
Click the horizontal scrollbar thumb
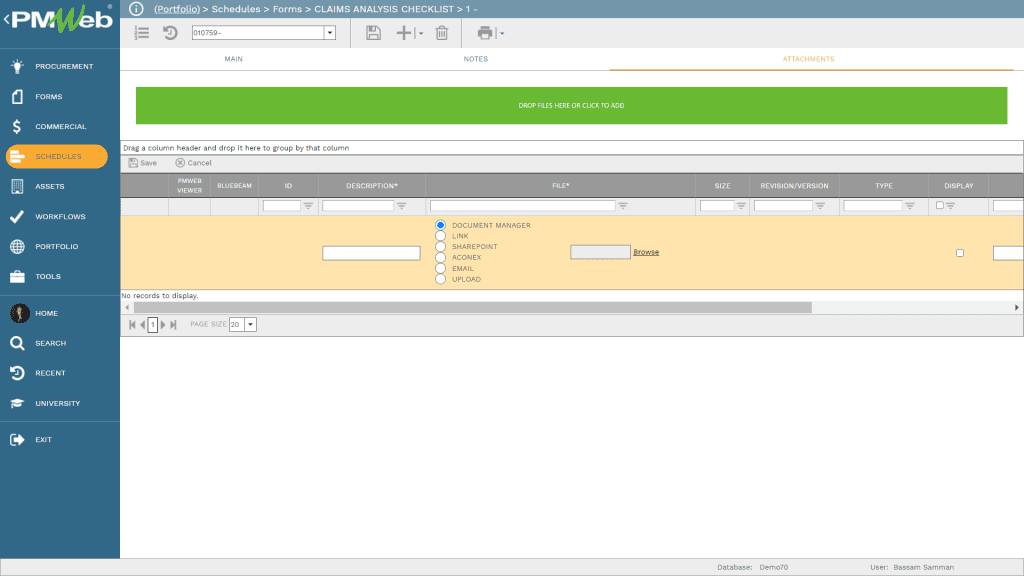(x=473, y=308)
